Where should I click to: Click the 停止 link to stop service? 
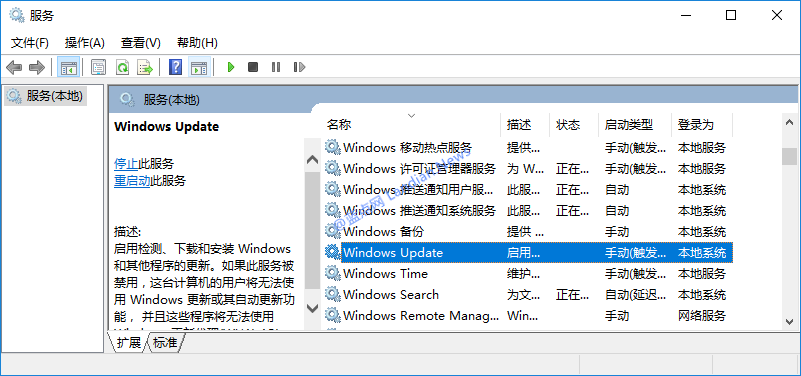click(x=126, y=164)
